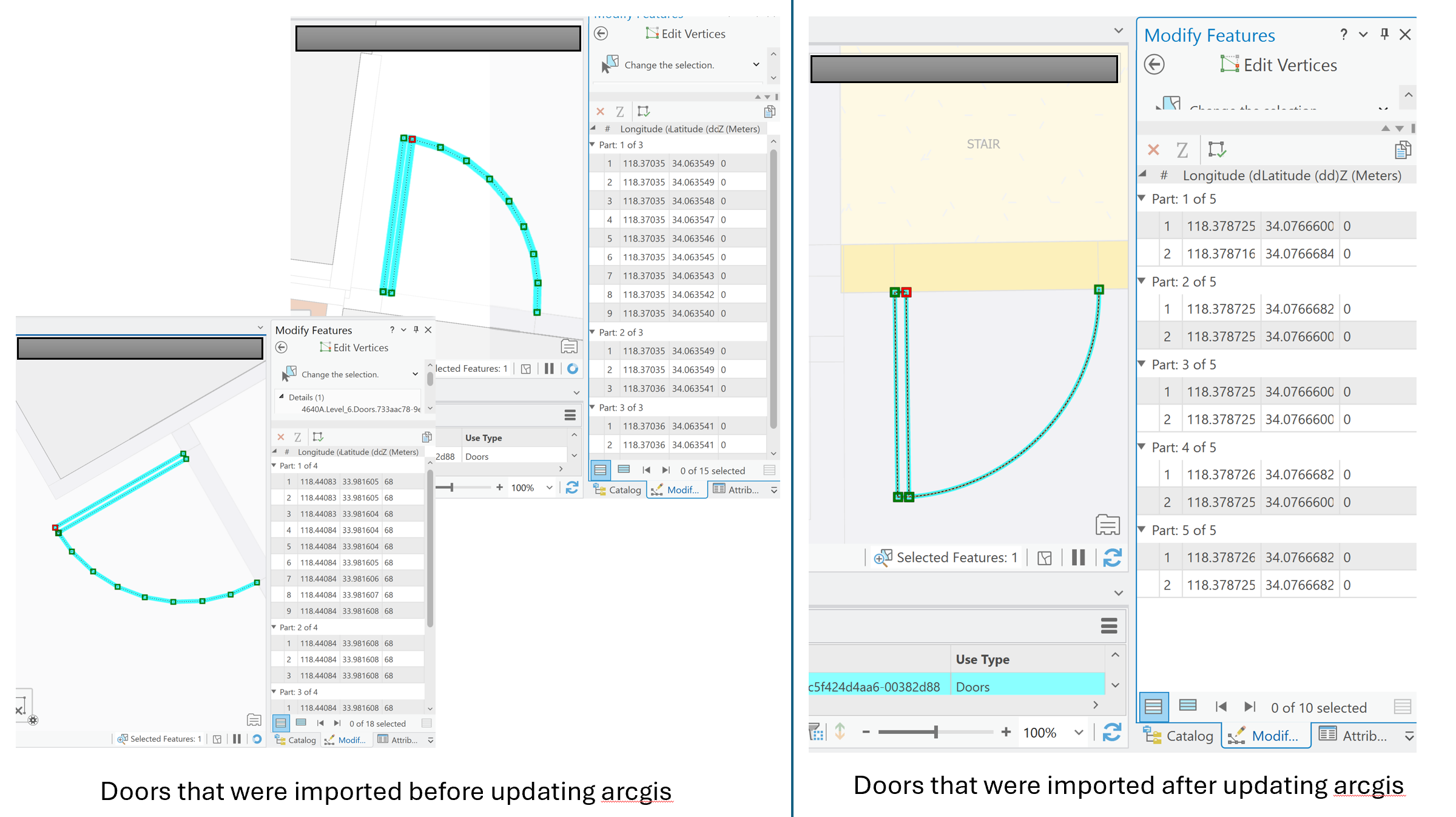Click the Edit Vertices icon in Modify Features

[1231, 65]
